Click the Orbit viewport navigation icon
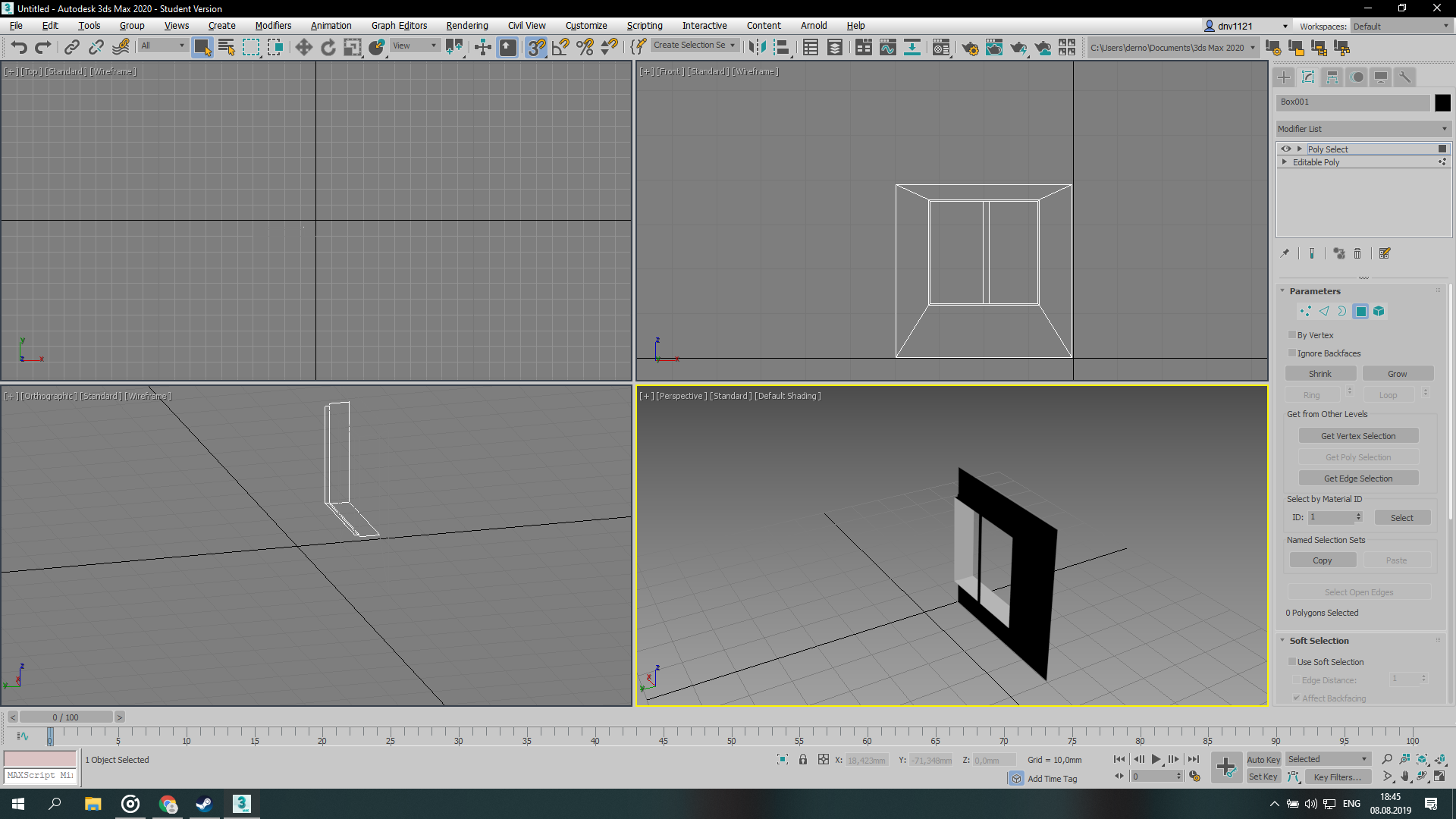Screen dimensions: 1456x819 [1422, 777]
